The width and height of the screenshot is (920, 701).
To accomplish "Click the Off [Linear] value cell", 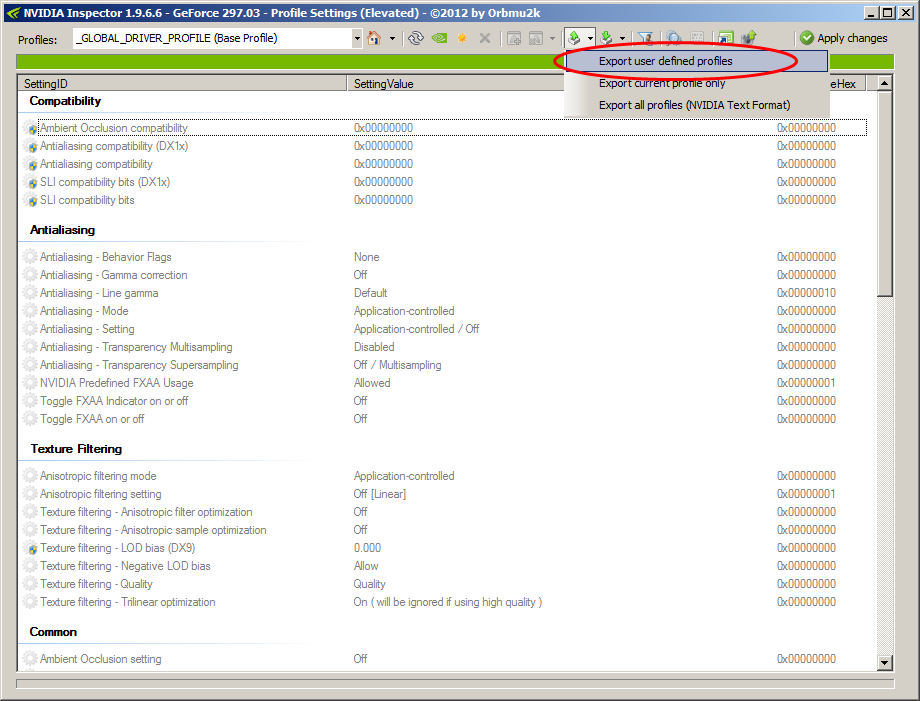I will (380, 494).
